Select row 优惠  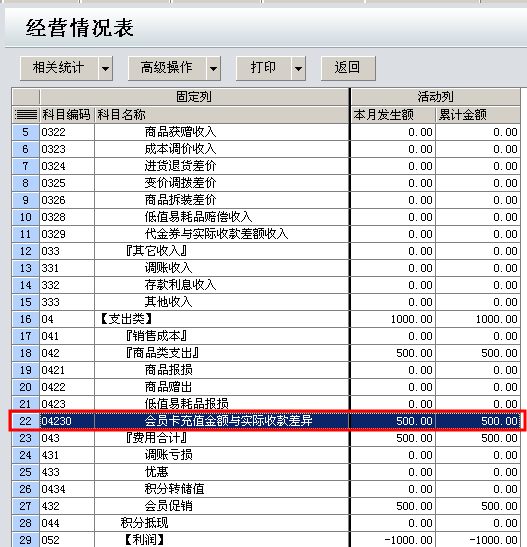[266, 472]
